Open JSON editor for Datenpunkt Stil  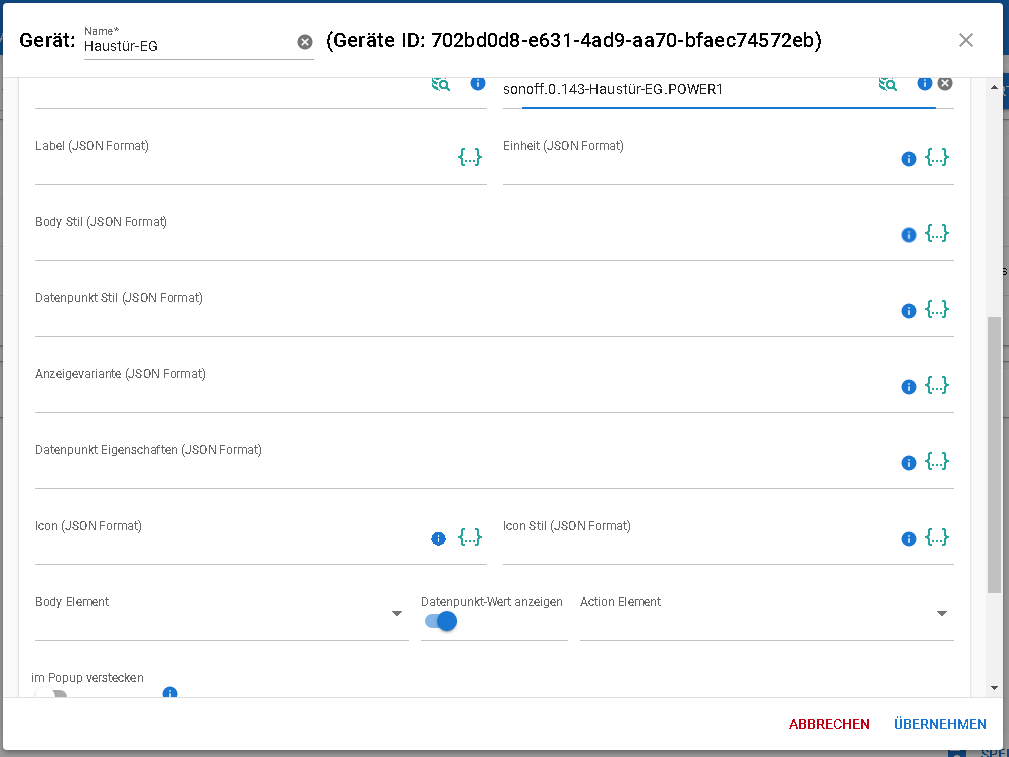(x=936, y=309)
